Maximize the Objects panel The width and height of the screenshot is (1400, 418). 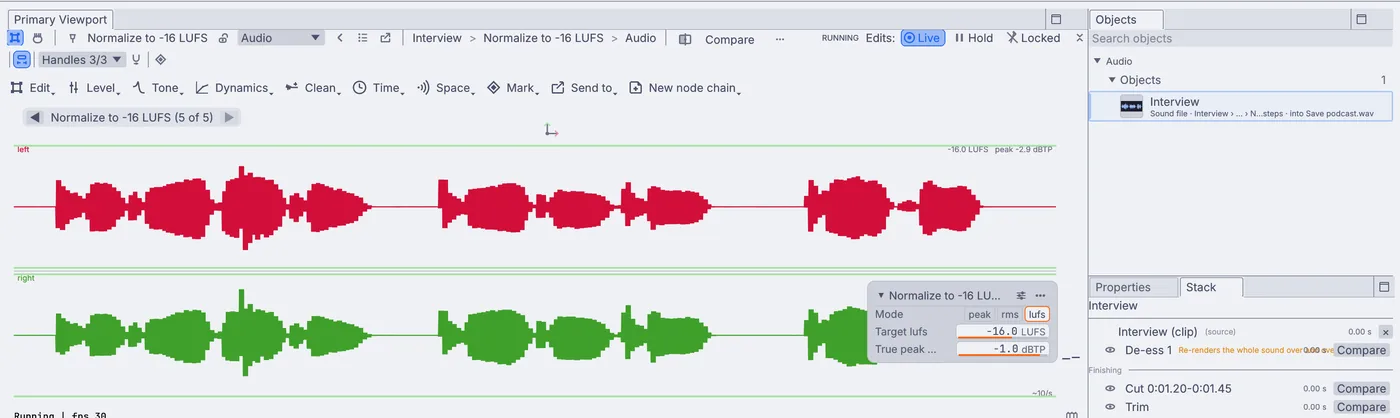tap(1359, 19)
